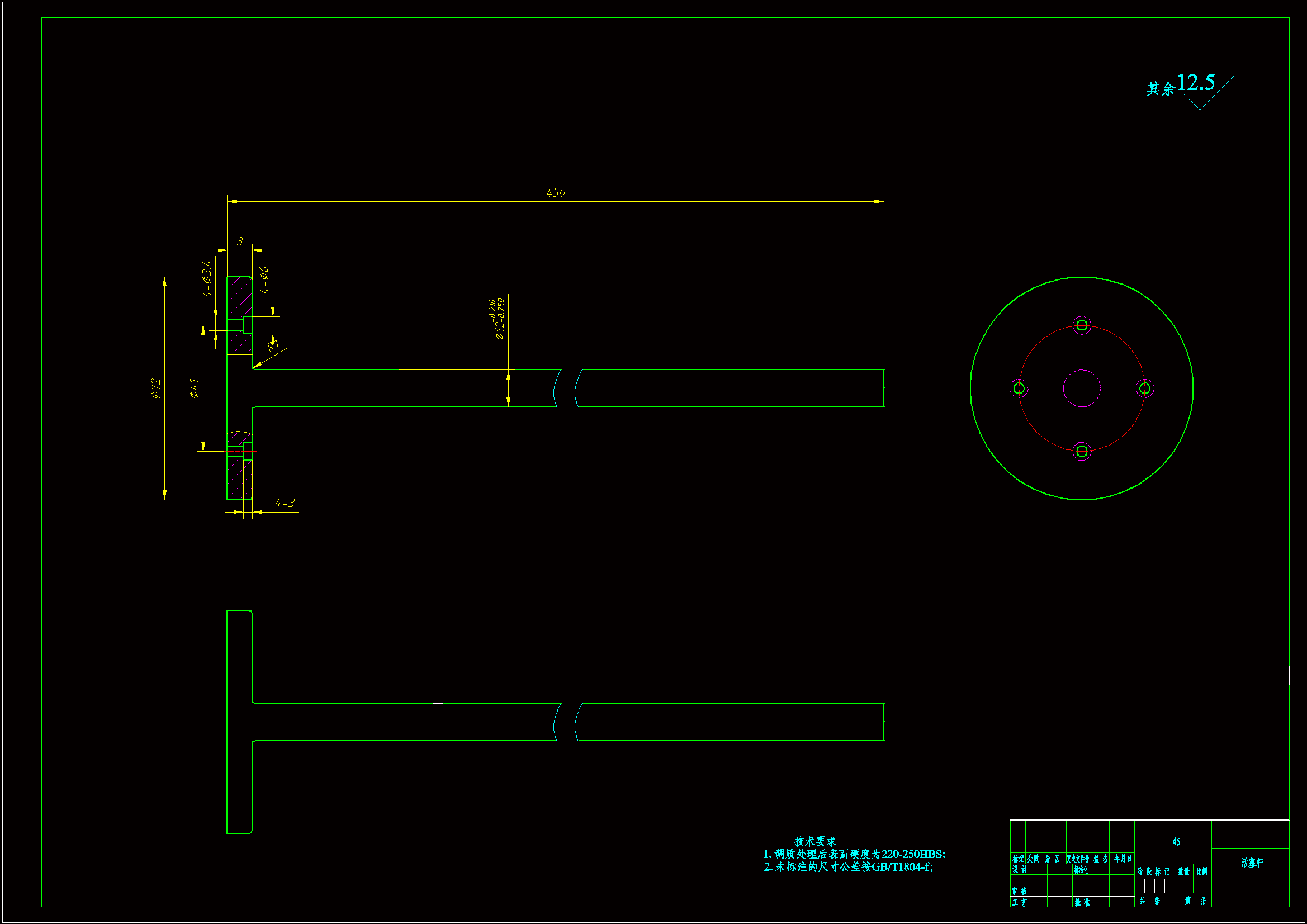Click material cell 45 in title block
Screen dimensions: 1307x924
click(x=1176, y=841)
